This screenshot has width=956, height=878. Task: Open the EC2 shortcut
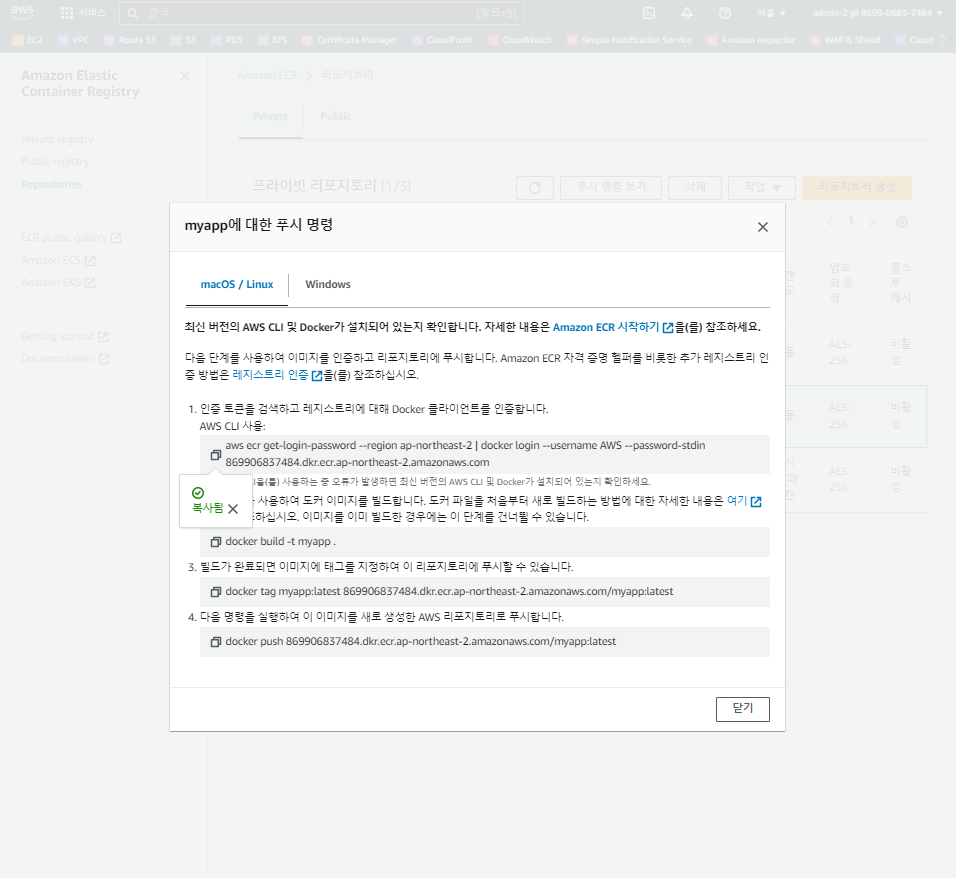28,40
